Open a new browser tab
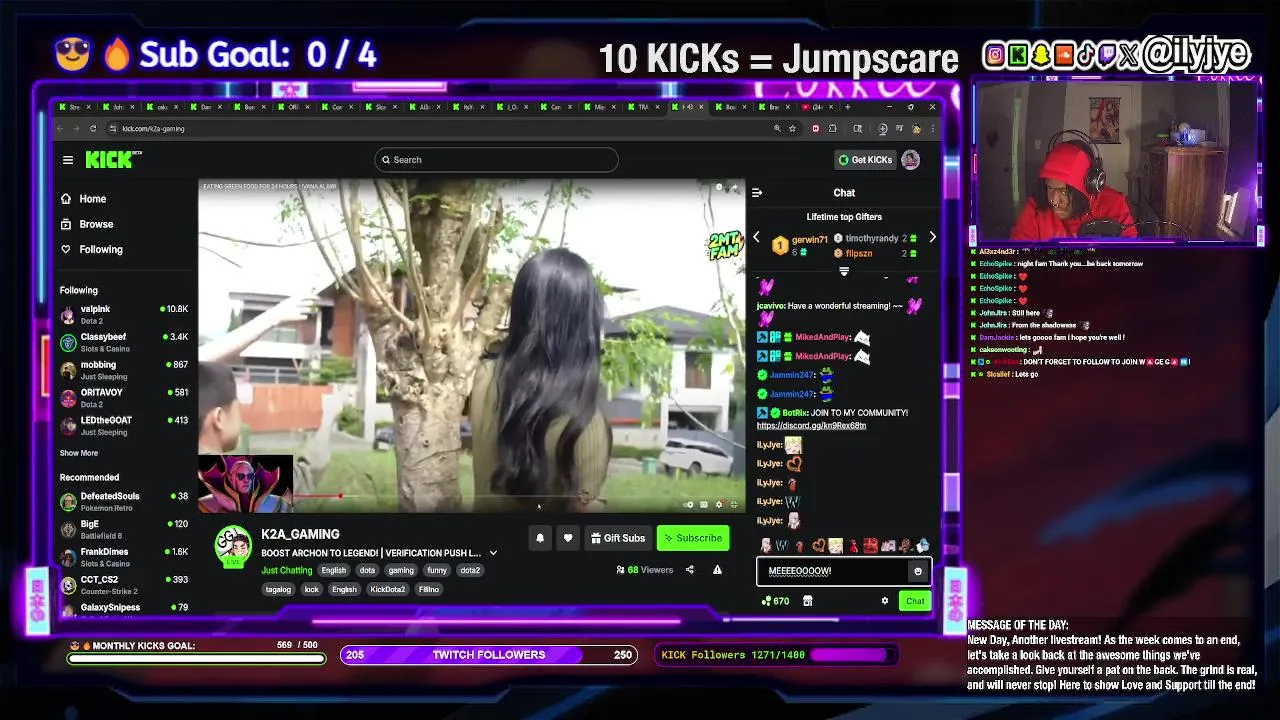 [x=847, y=107]
